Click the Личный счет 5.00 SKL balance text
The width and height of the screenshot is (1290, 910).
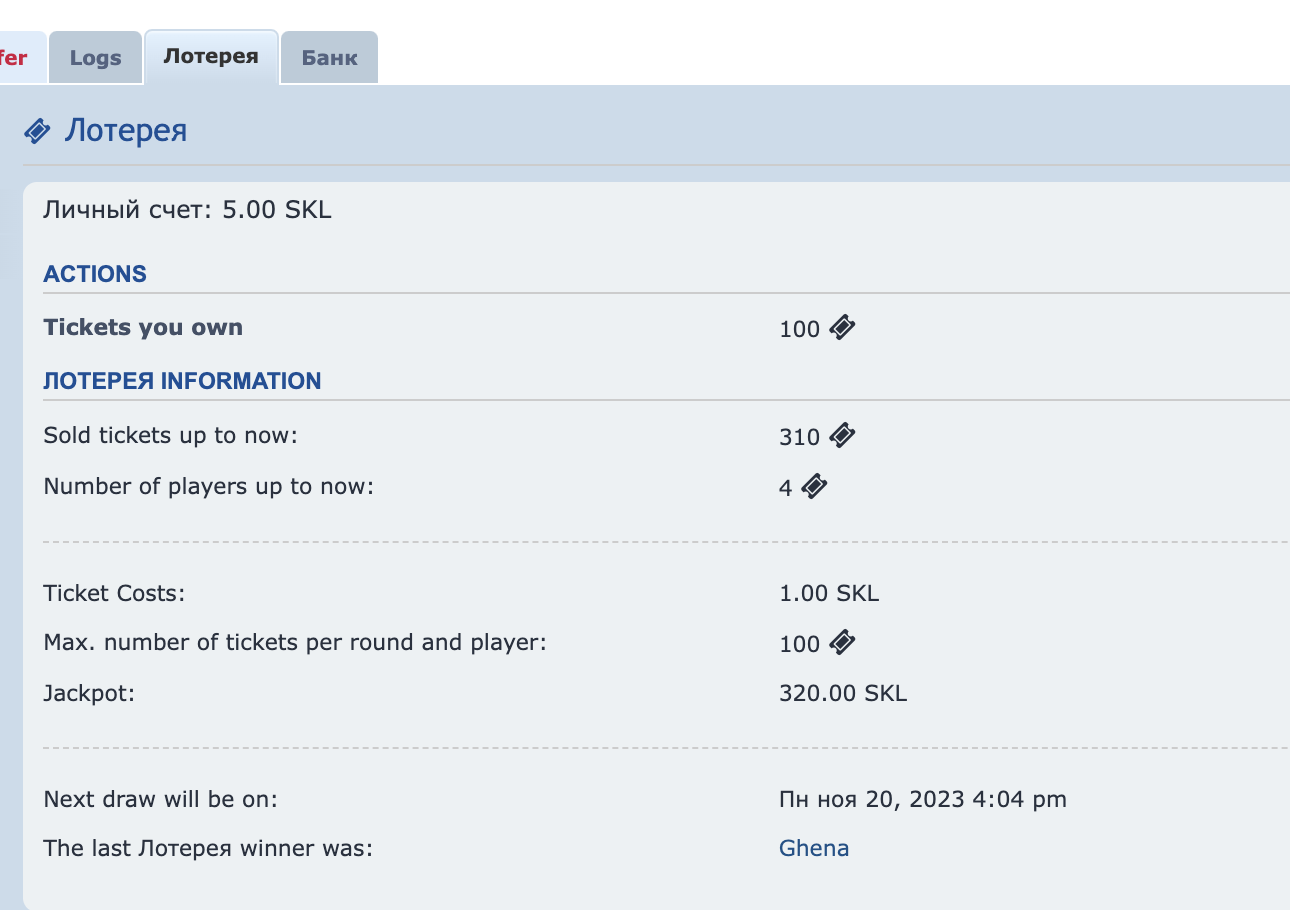(x=187, y=210)
